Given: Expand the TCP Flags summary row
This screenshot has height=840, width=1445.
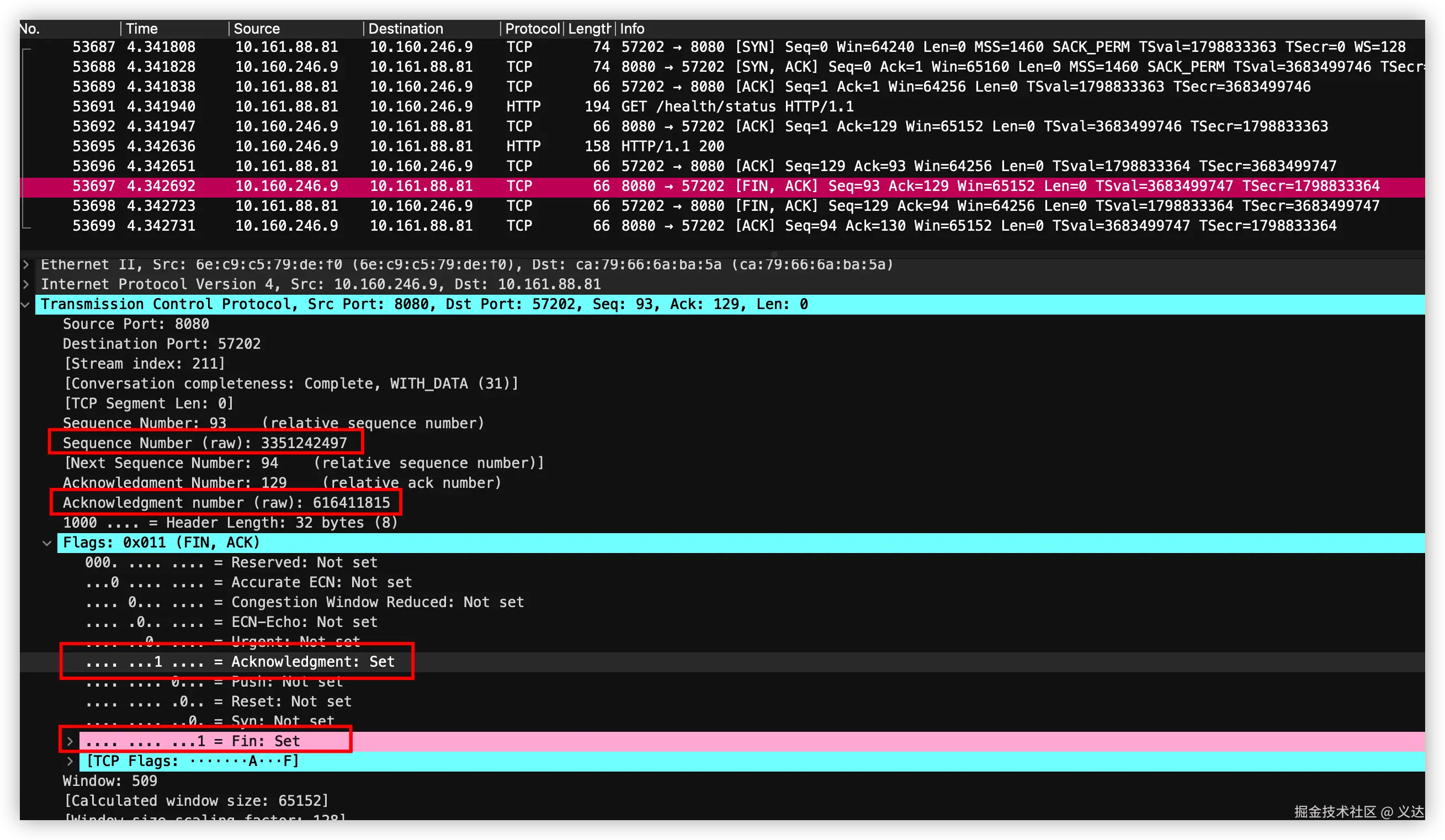Looking at the screenshot, I should click(x=70, y=762).
